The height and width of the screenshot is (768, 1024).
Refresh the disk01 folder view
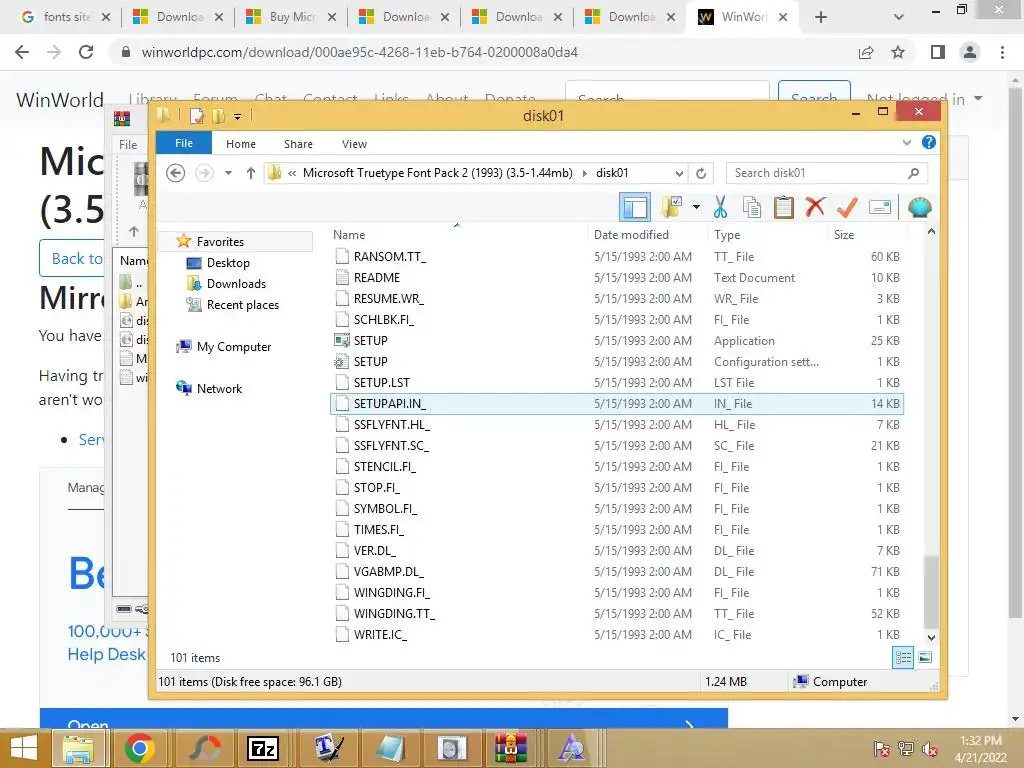click(x=701, y=173)
